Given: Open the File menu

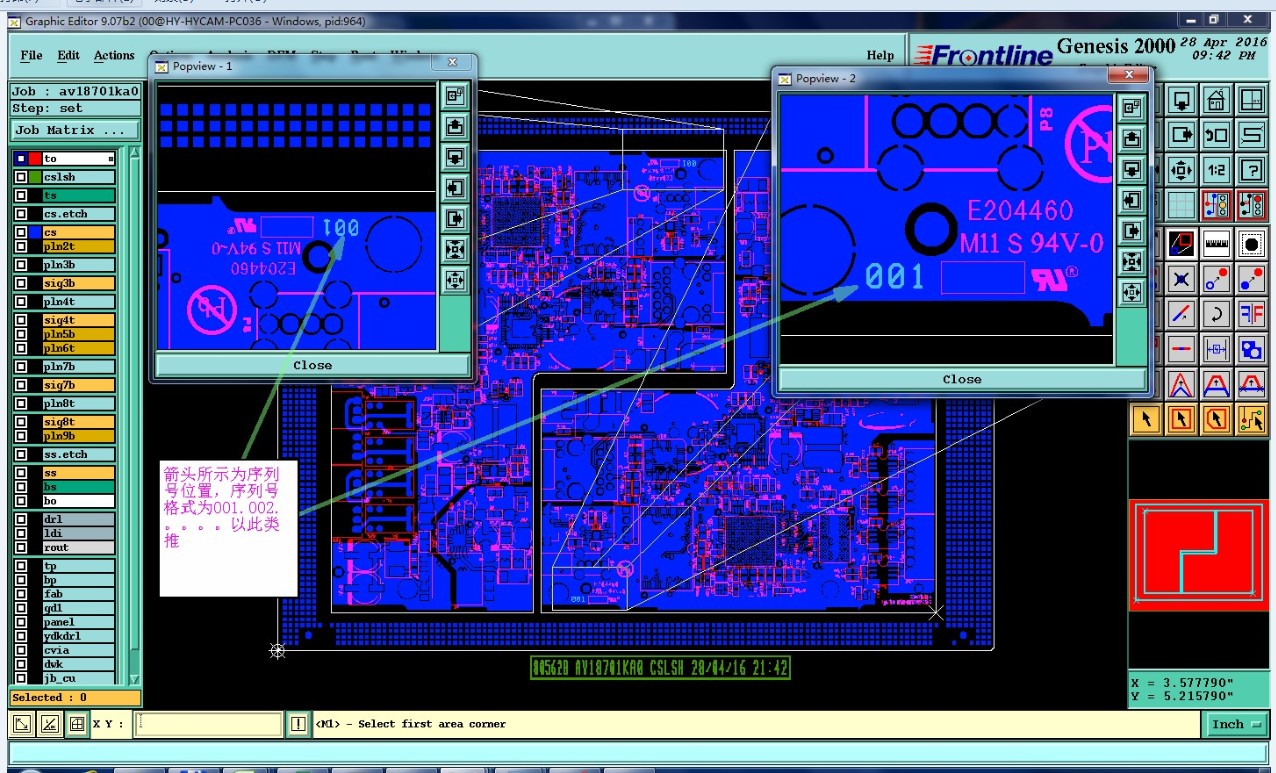Looking at the screenshot, I should pyautogui.click(x=31, y=55).
